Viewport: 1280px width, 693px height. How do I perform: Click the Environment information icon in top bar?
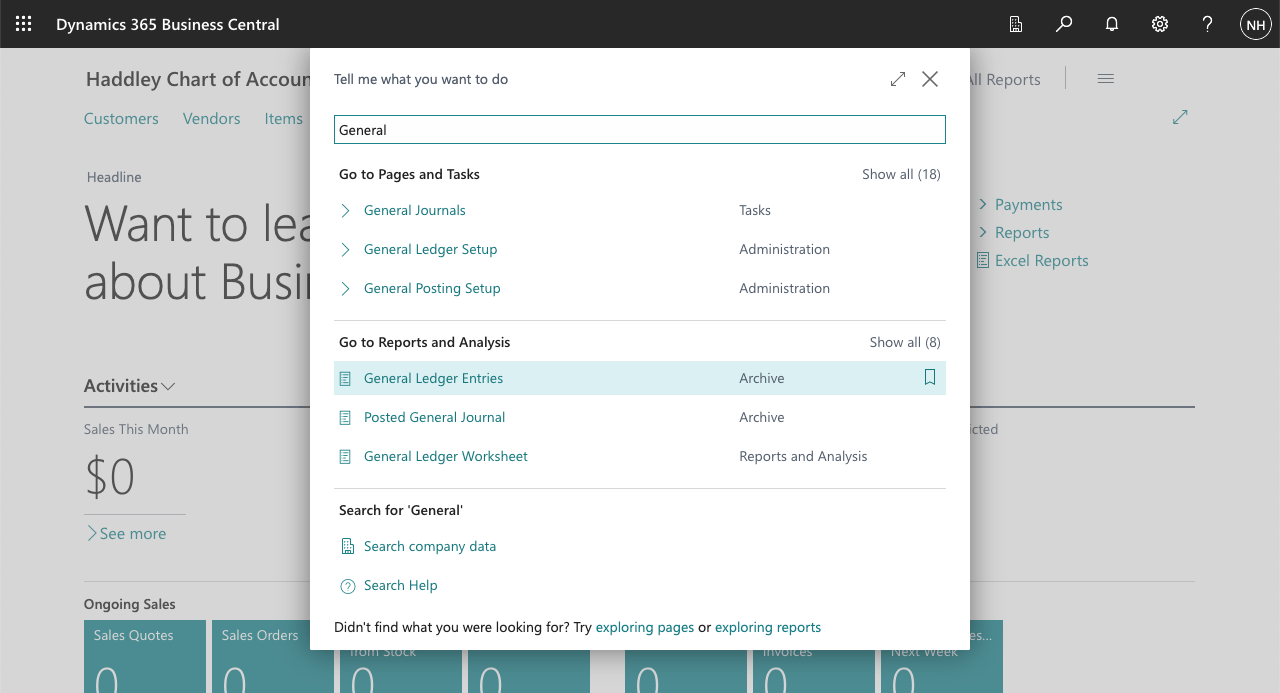pos(1016,24)
